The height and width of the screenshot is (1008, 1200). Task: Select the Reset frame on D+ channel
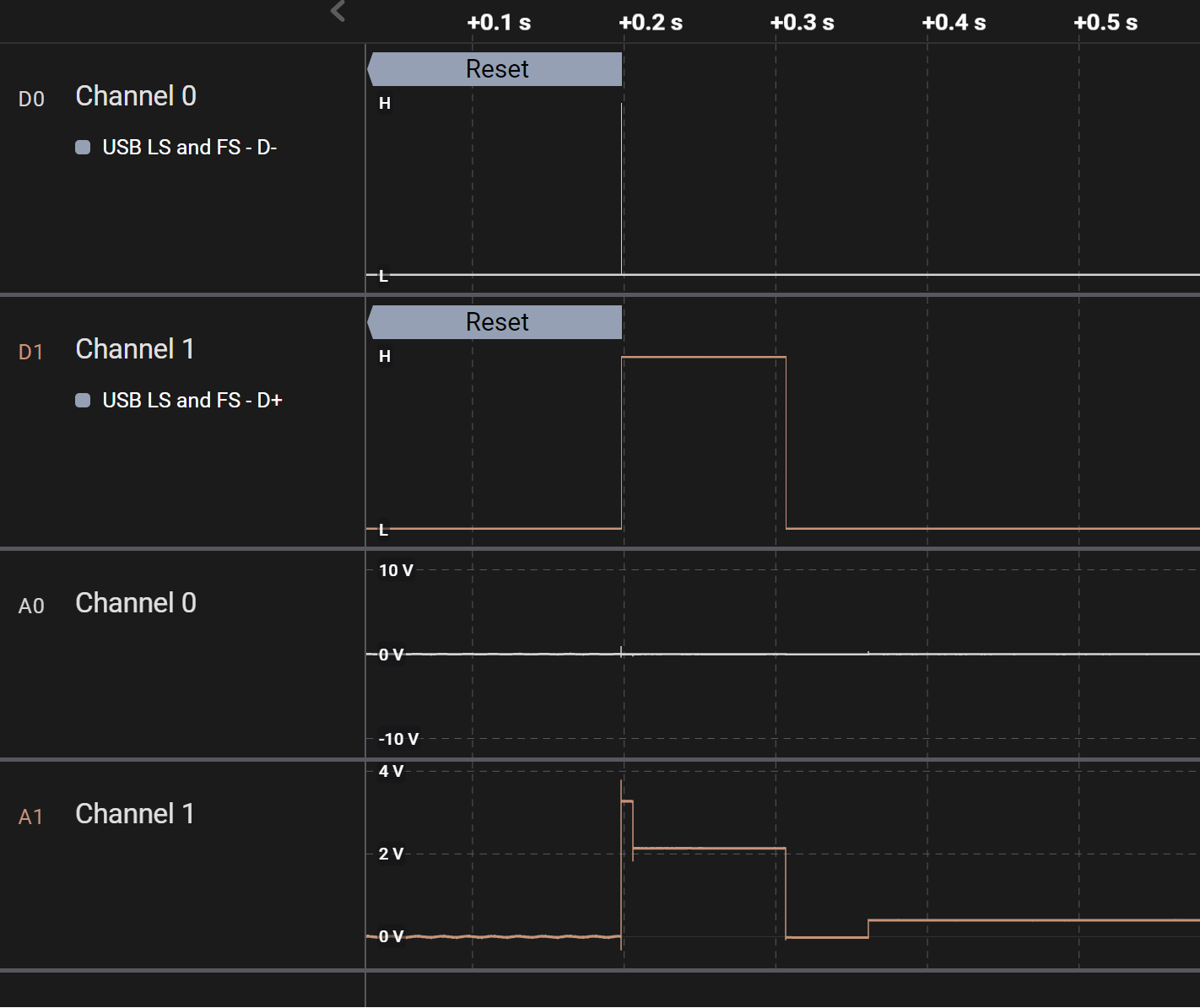click(495, 322)
